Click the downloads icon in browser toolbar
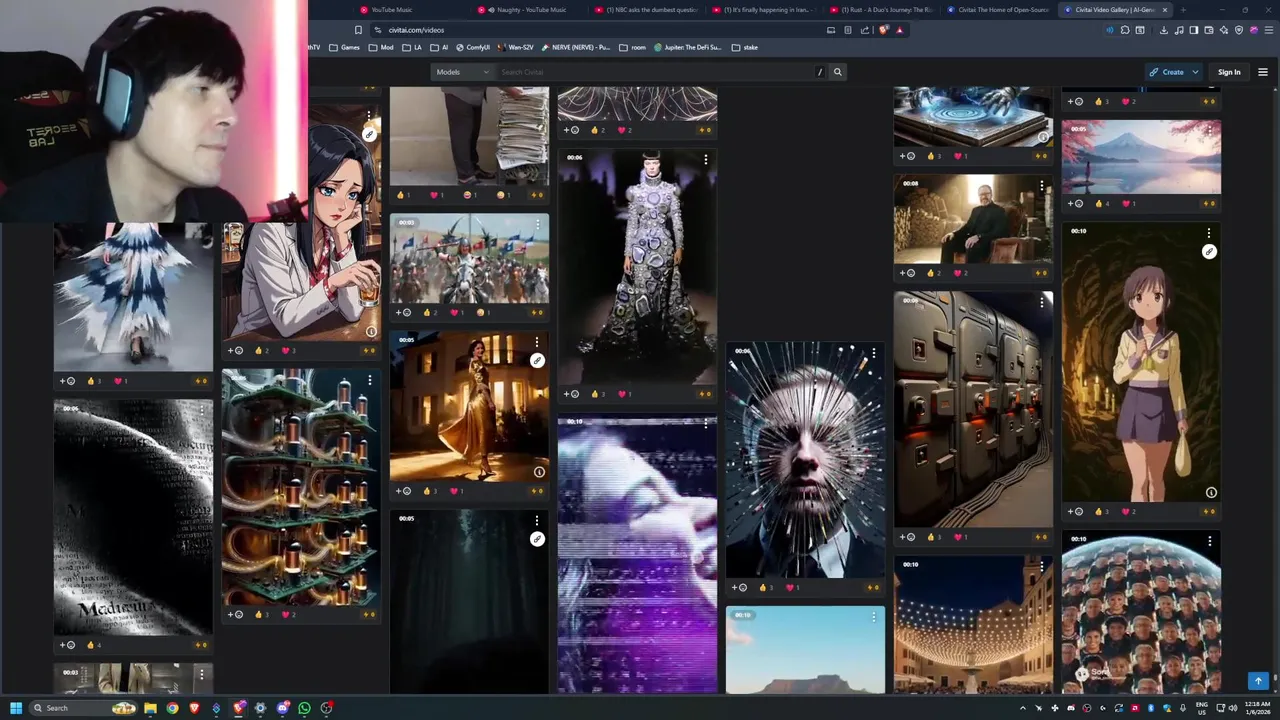 coord(1164,30)
